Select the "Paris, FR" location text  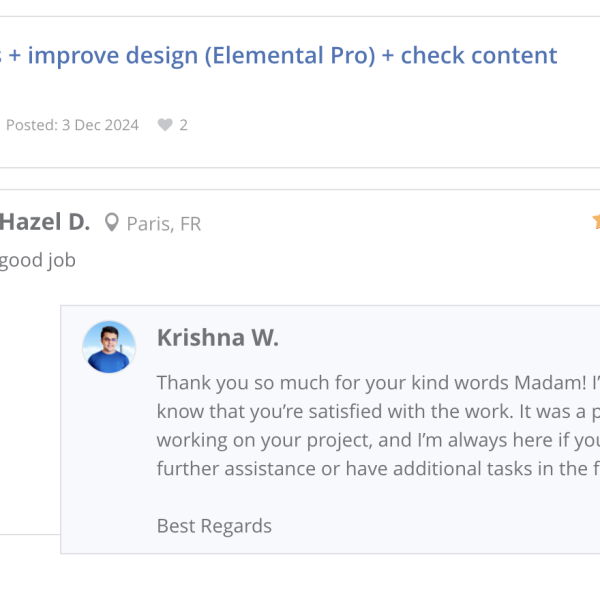point(164,224)
